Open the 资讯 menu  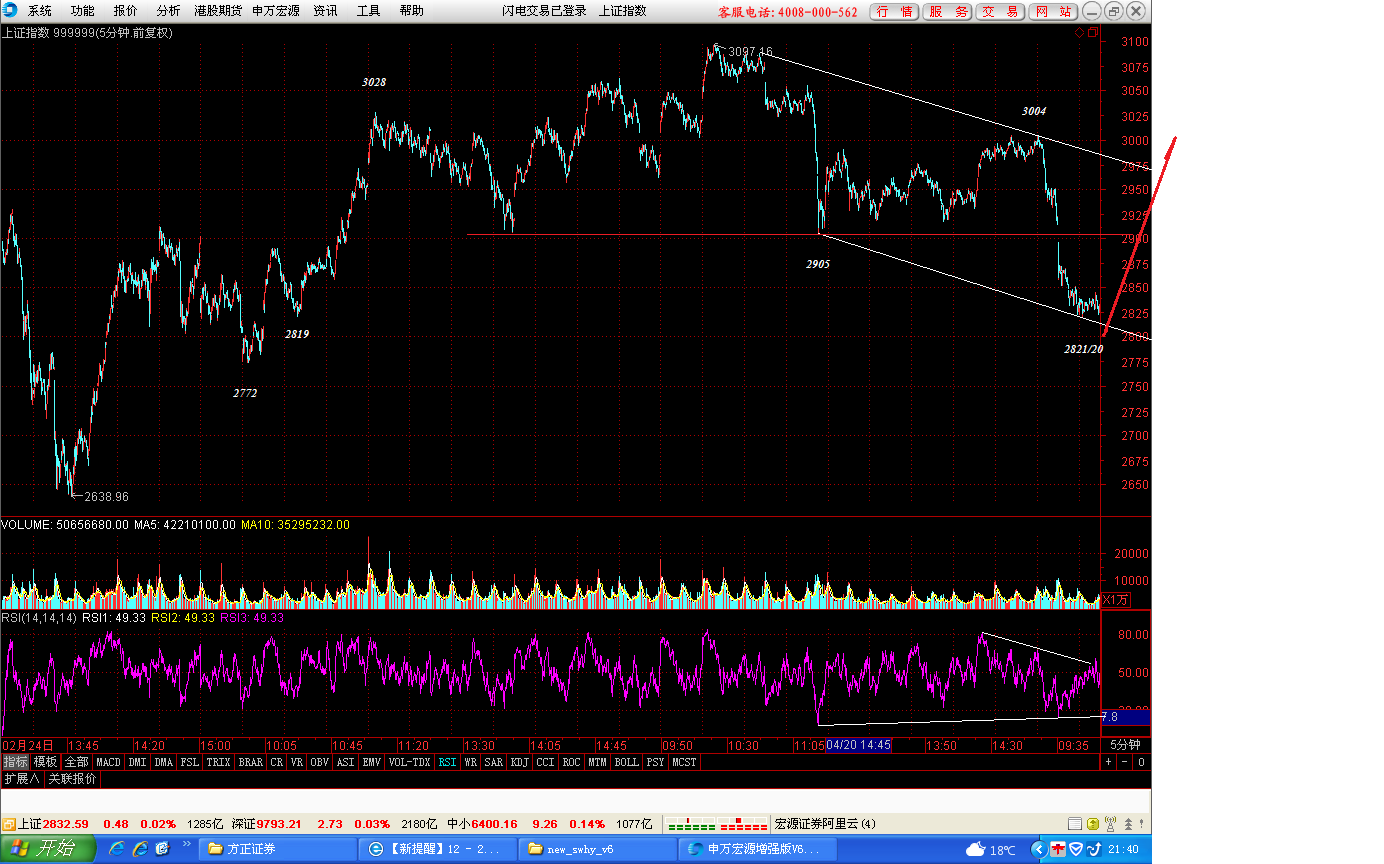325,11
